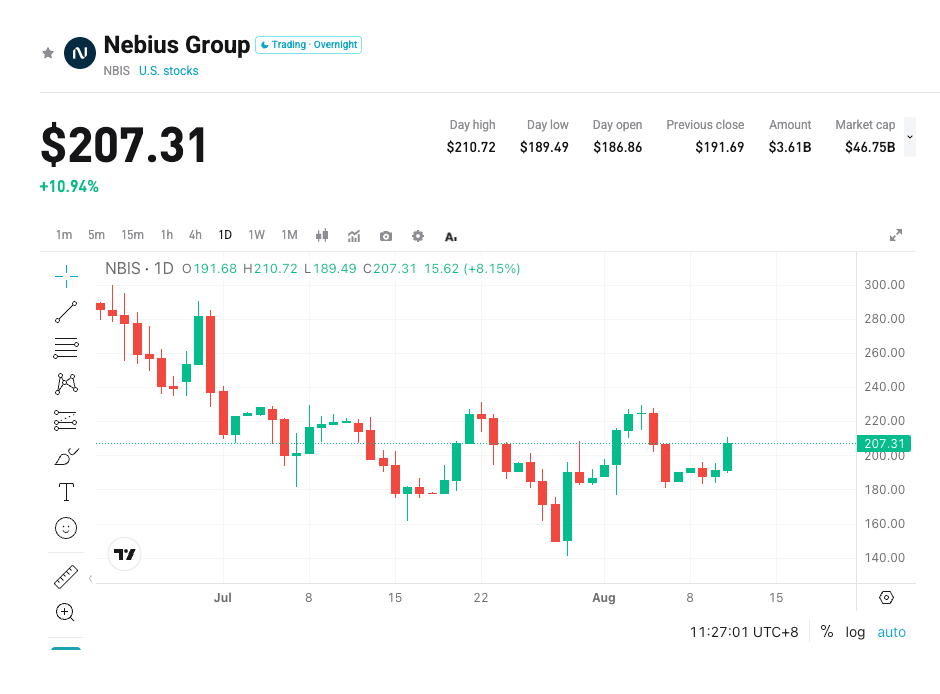This screenshot has height=694, width=940.
Task: Switch to the 1m timeframe
Action: [64, 235]
